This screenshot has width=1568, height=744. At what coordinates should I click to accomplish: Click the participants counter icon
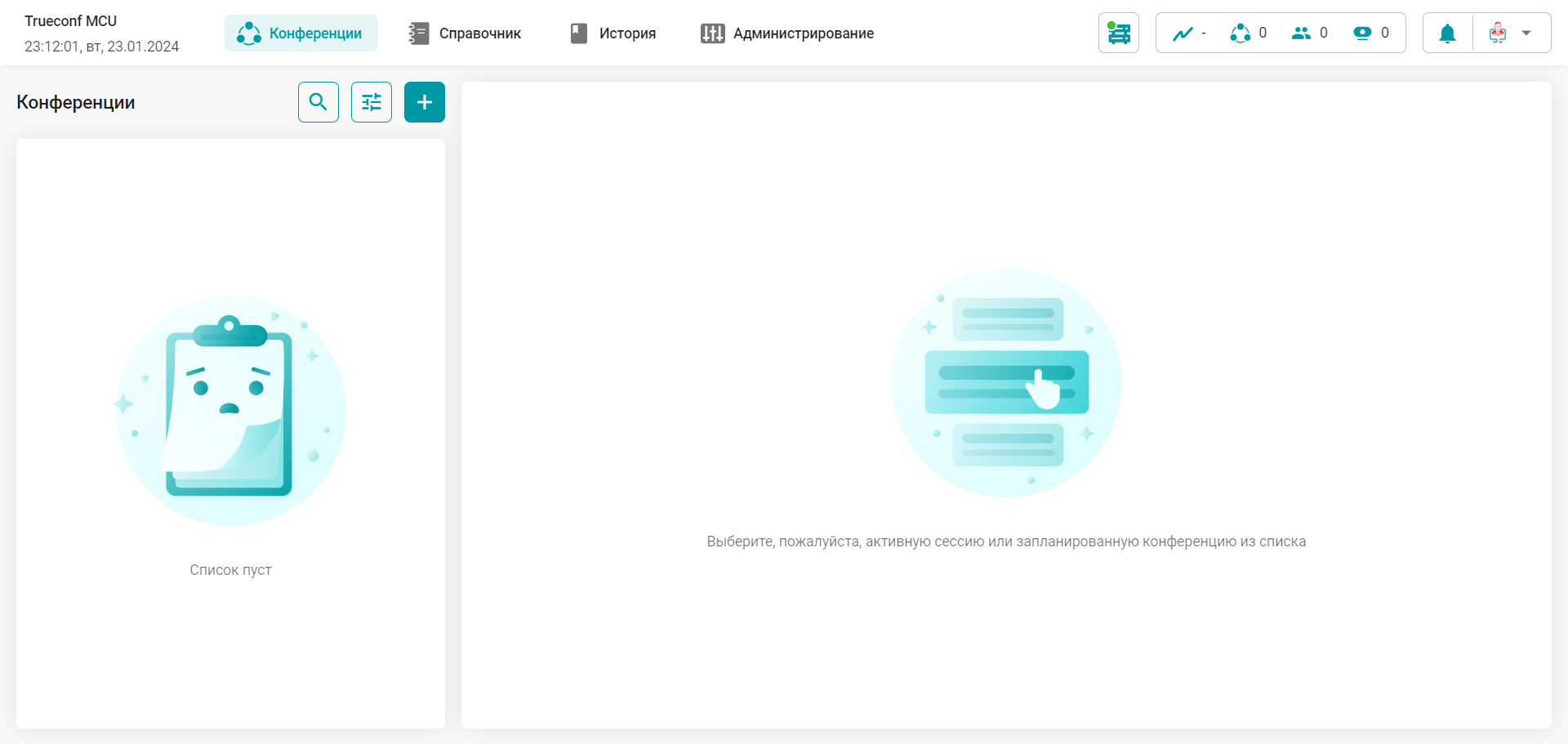[1301, 33]
